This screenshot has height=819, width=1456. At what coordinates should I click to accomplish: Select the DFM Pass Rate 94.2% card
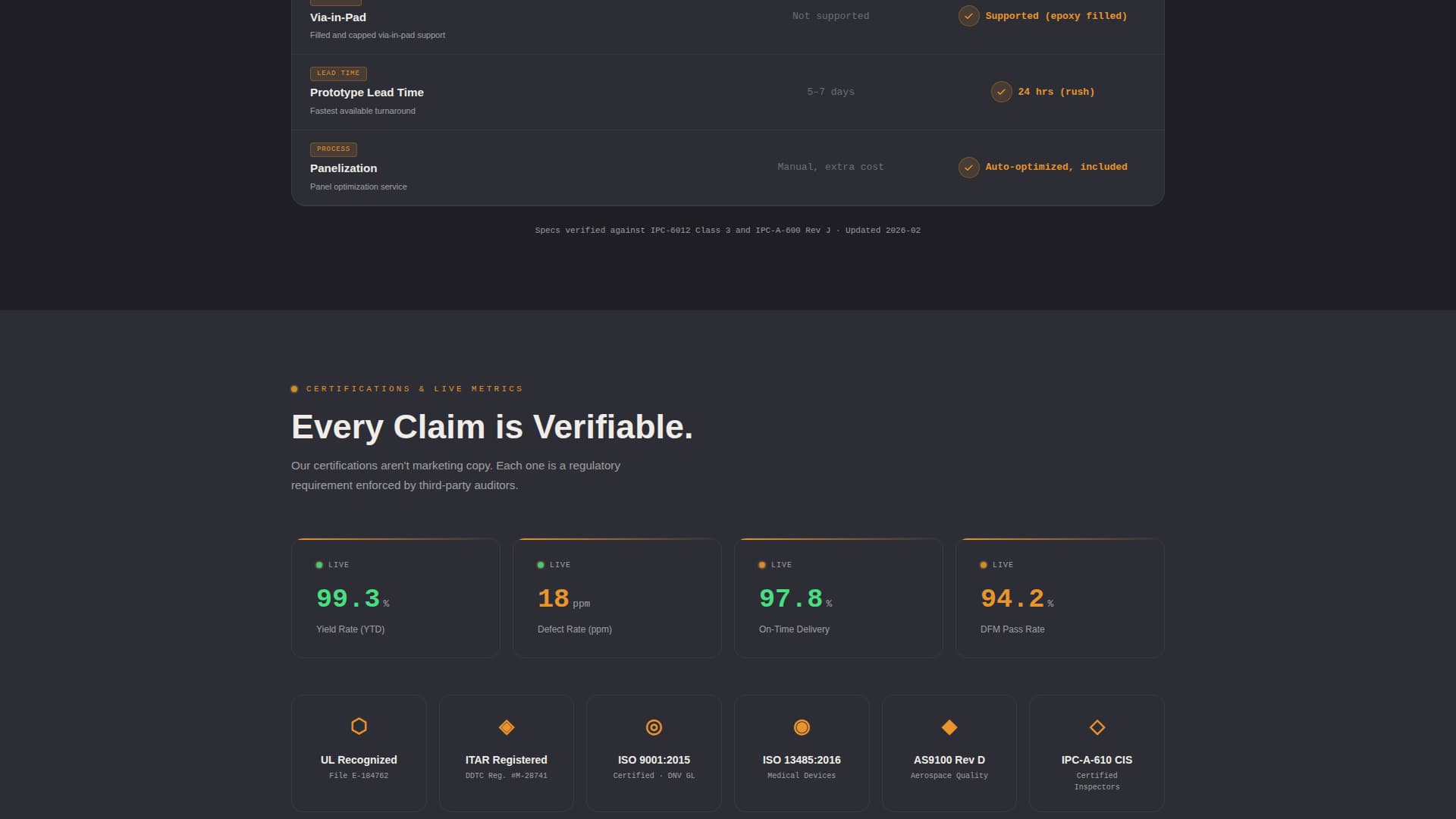click(1059, 598)
